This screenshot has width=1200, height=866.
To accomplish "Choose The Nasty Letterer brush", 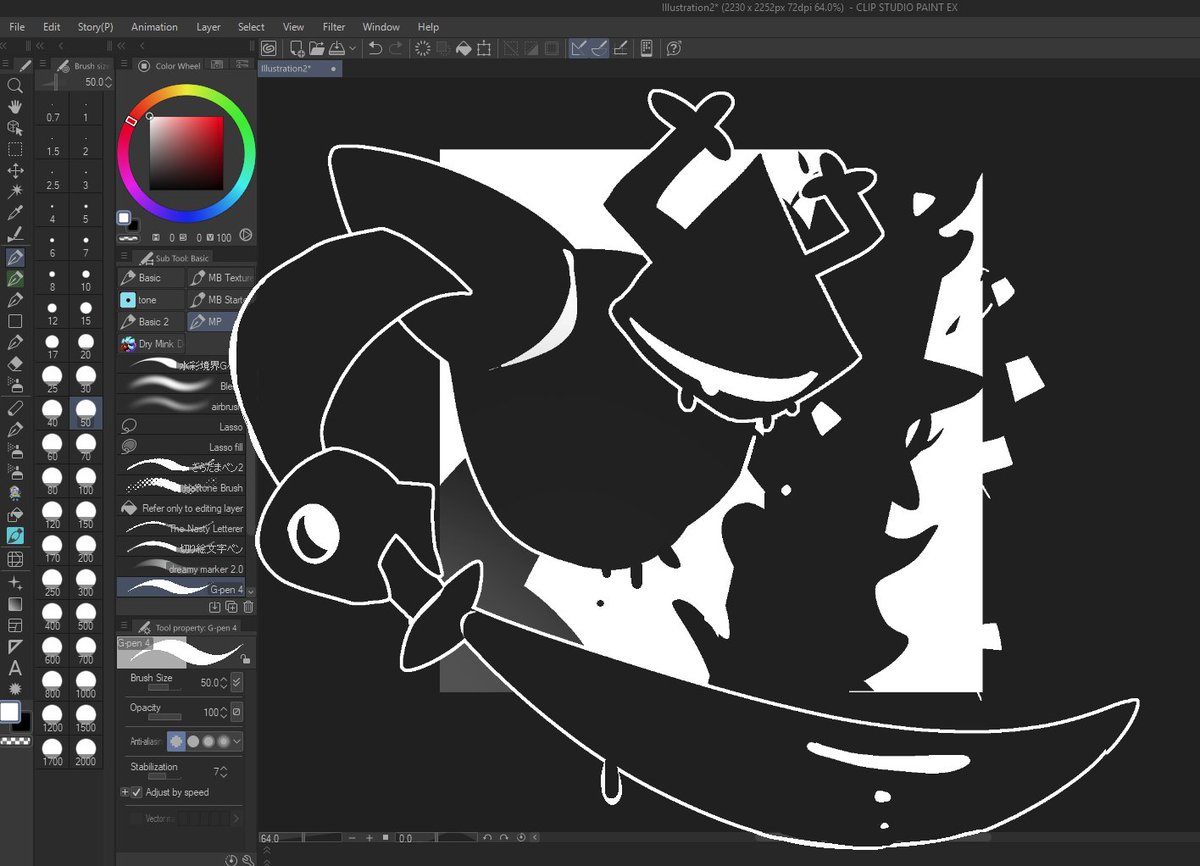I will tap(181, 528).
